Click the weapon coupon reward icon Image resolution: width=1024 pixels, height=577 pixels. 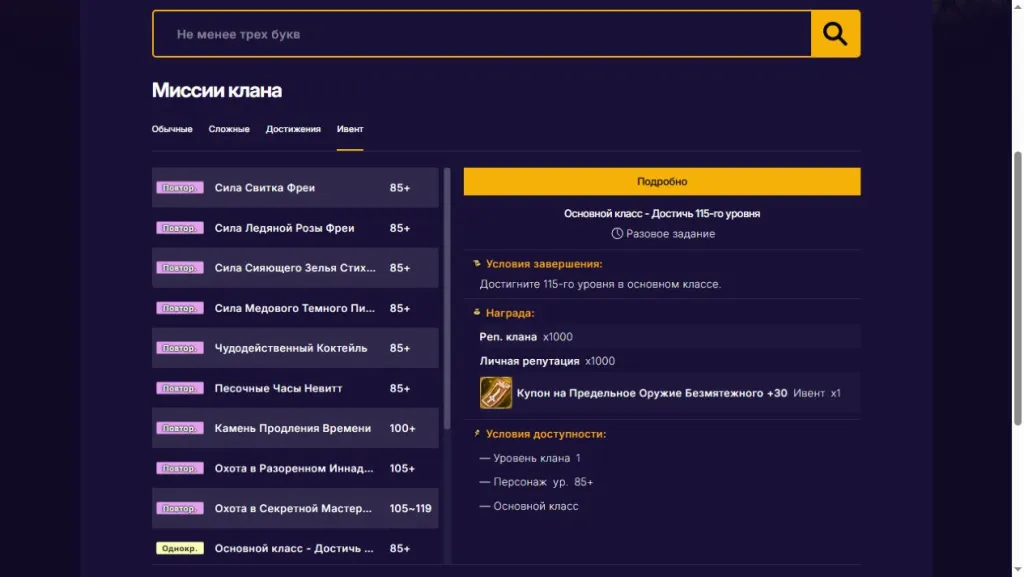496,393
